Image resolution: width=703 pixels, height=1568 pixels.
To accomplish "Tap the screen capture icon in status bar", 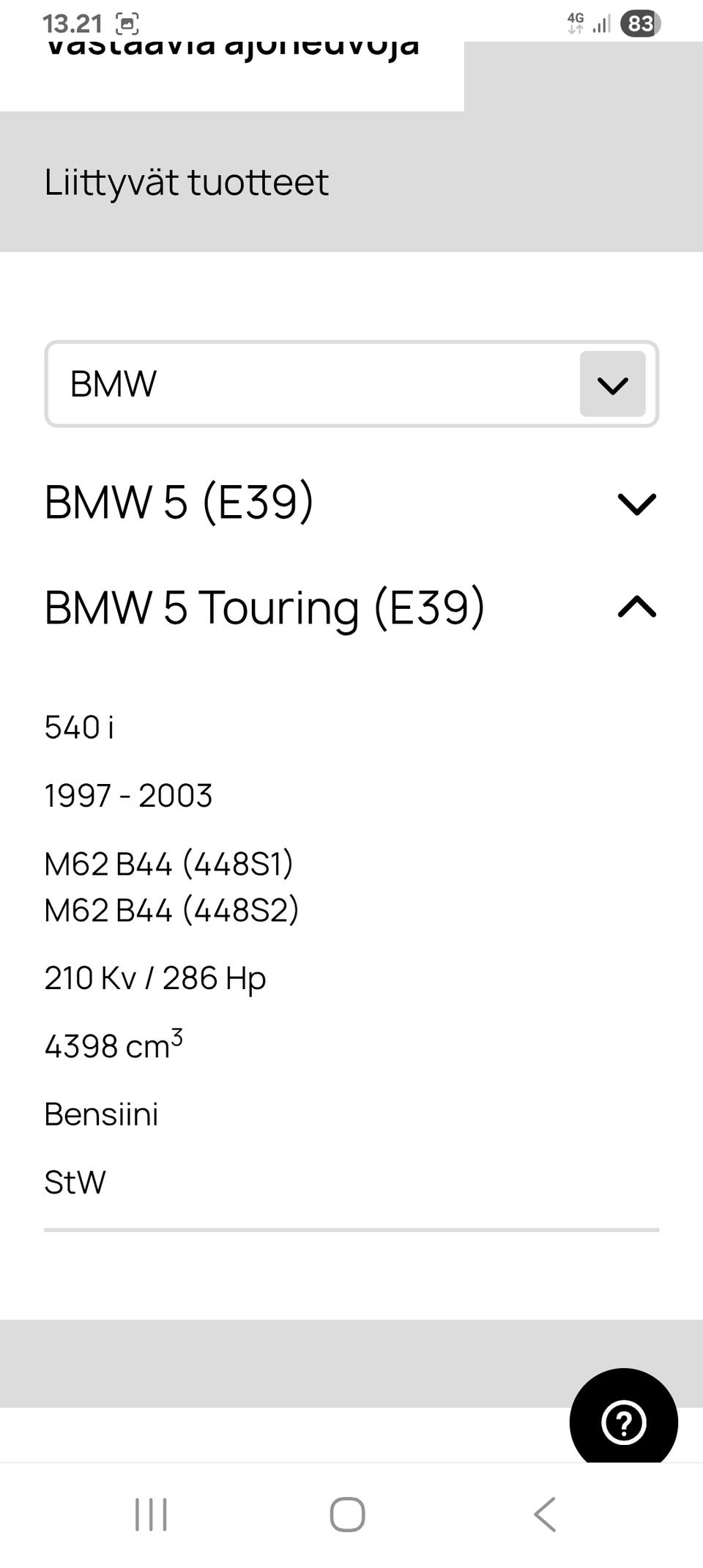I will (127, 24).
